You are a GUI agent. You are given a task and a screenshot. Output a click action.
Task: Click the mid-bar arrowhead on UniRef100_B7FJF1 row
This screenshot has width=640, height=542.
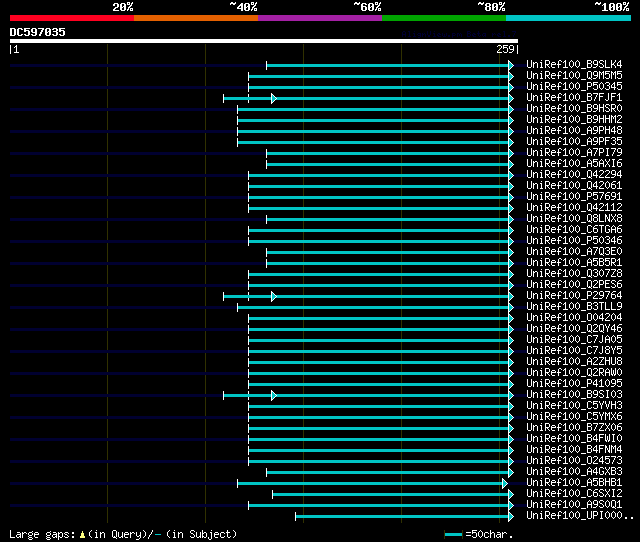tap(274, 98)
